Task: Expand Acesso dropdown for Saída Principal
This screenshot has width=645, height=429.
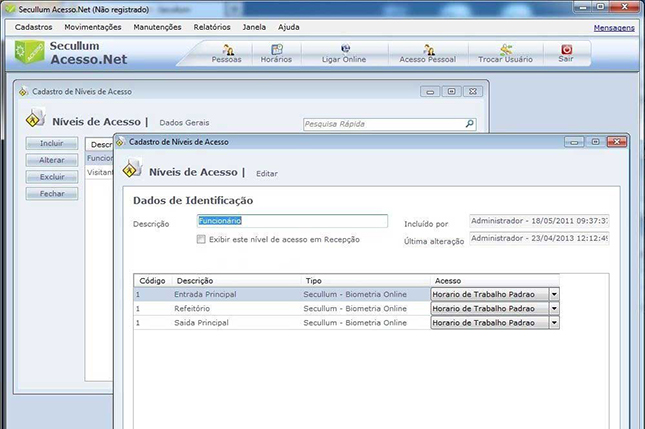Action: [x=554, y=323]
